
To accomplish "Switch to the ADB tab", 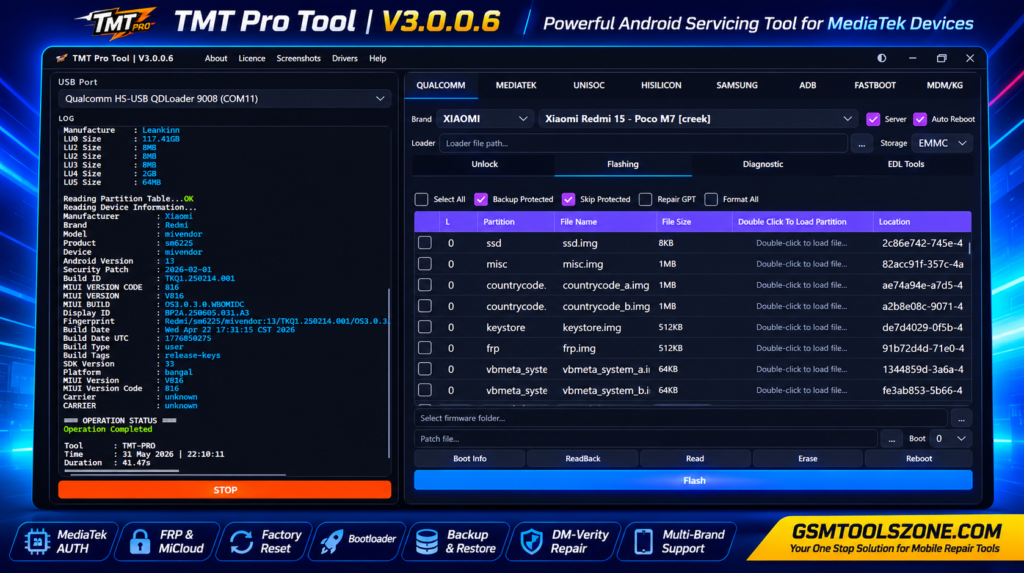I will [x=807, y=86].
